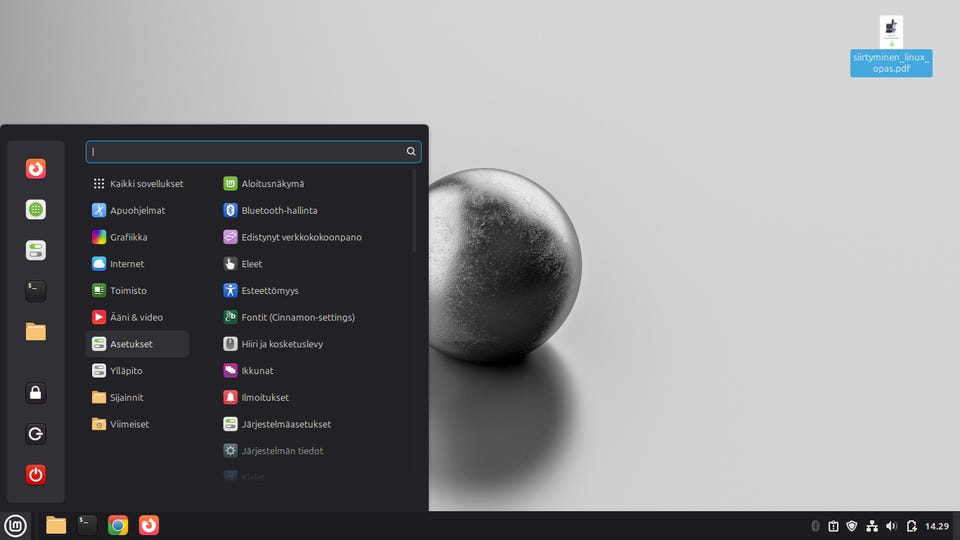The height and width of the screenshot is (540, 960).
Task: Open the Sijainnit places category
Action: point(138,397)
